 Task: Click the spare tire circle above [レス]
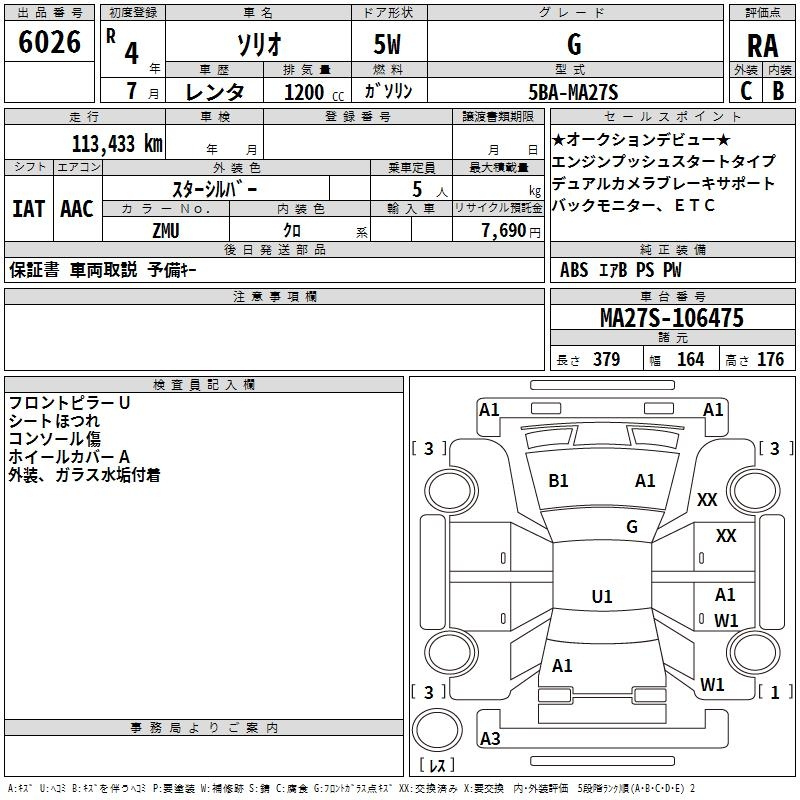click(x=437, y=730)
